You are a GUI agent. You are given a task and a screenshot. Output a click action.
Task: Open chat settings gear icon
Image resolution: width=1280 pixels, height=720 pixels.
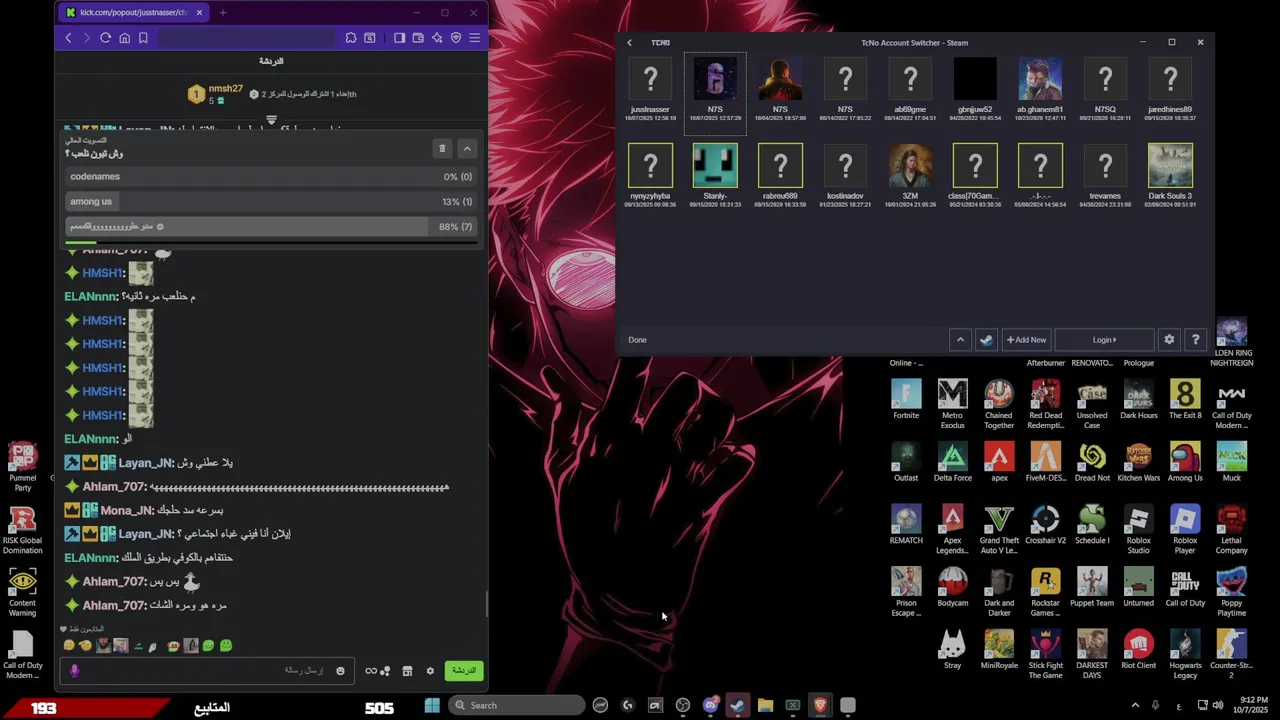click(430, 671)
